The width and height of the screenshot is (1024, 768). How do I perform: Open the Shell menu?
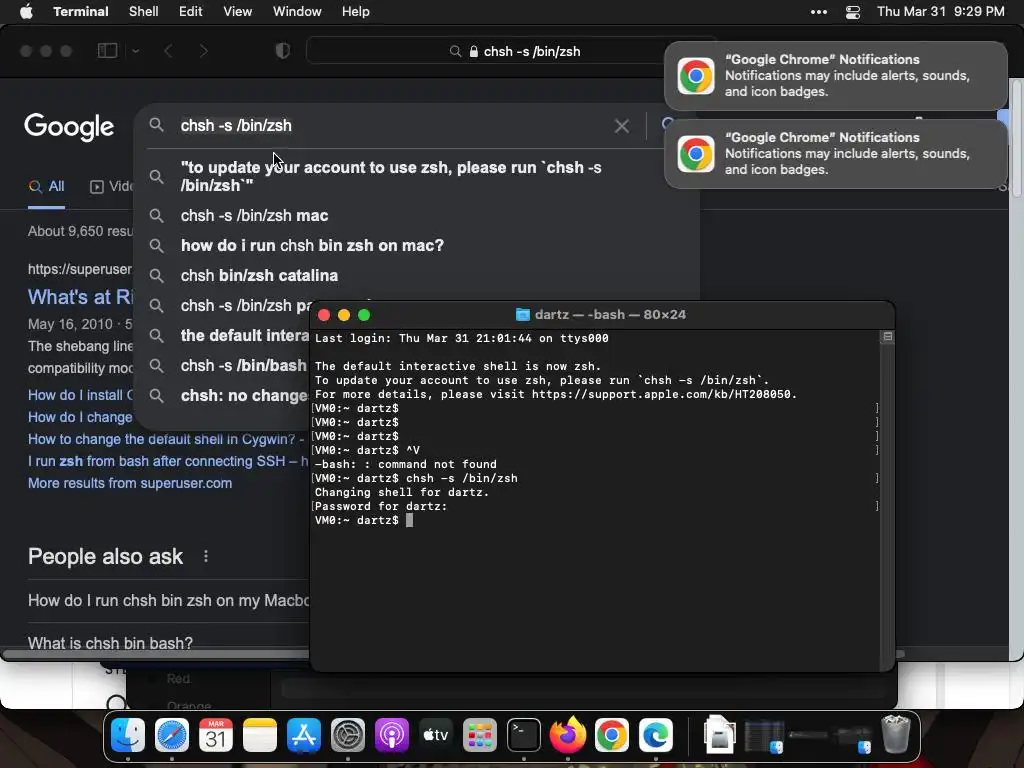click(143, 12)
